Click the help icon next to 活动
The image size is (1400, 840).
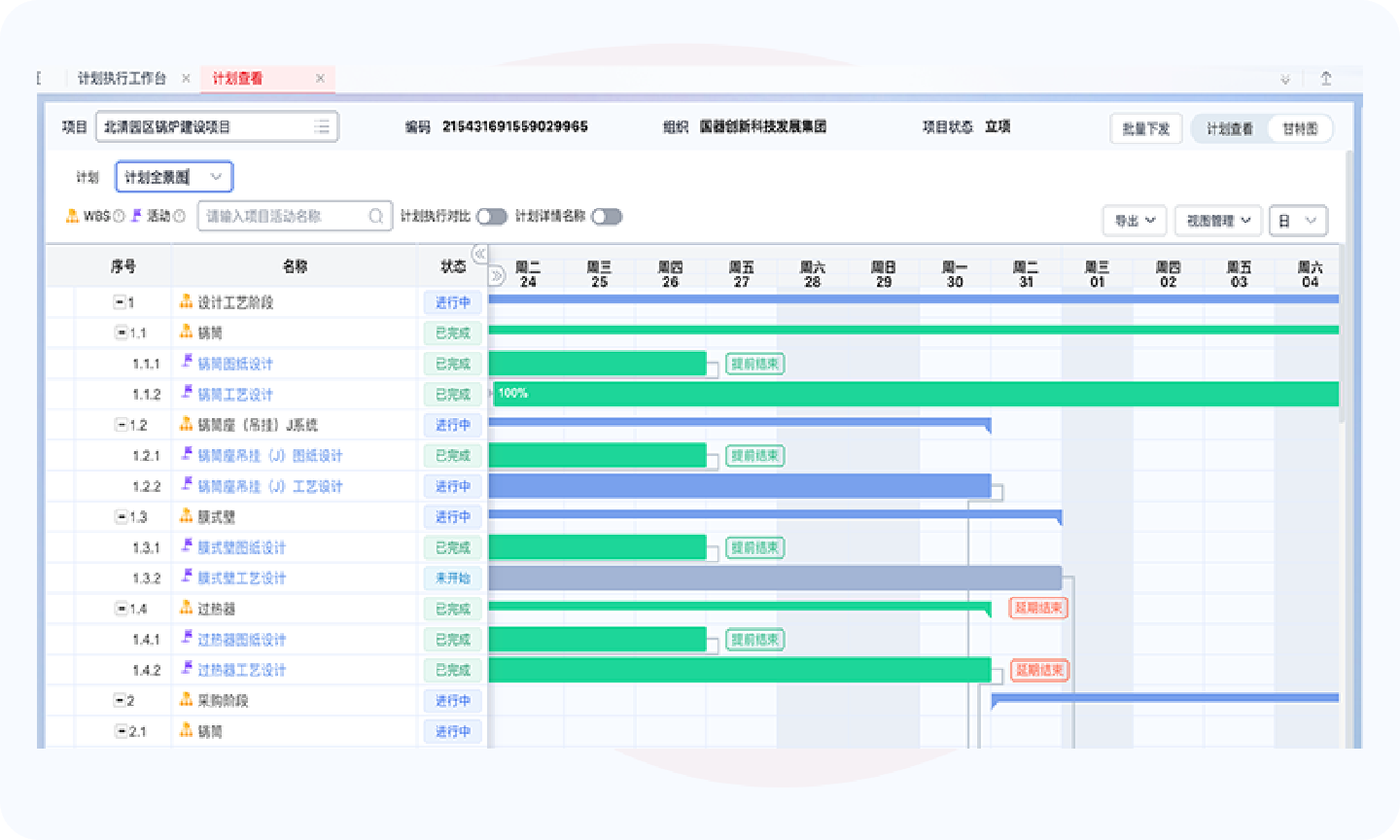click(179, 217)
